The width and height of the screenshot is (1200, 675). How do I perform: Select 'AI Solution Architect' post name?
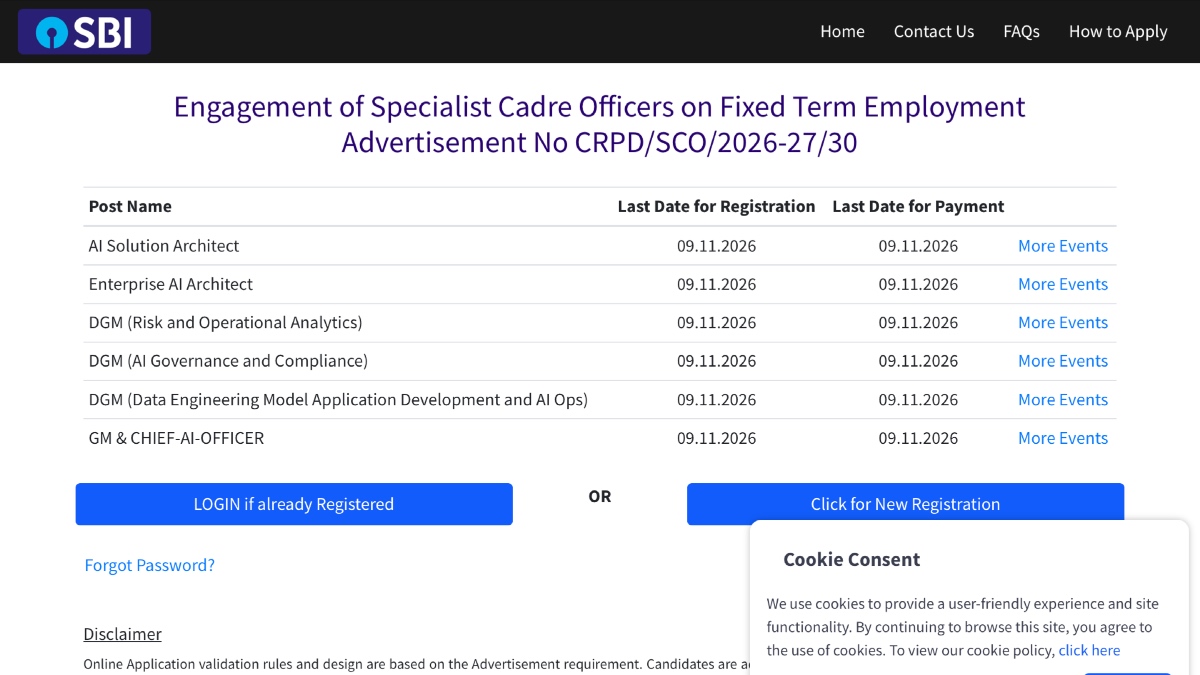click(164, 246)
